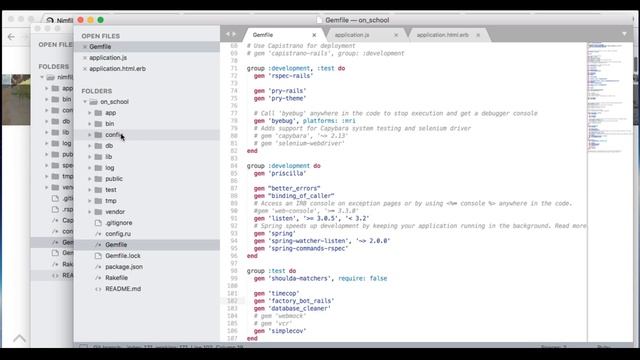This screenshot has height=360, width=640.
Task: Open config.ru in the sidebar
Action: pos(118,234)
